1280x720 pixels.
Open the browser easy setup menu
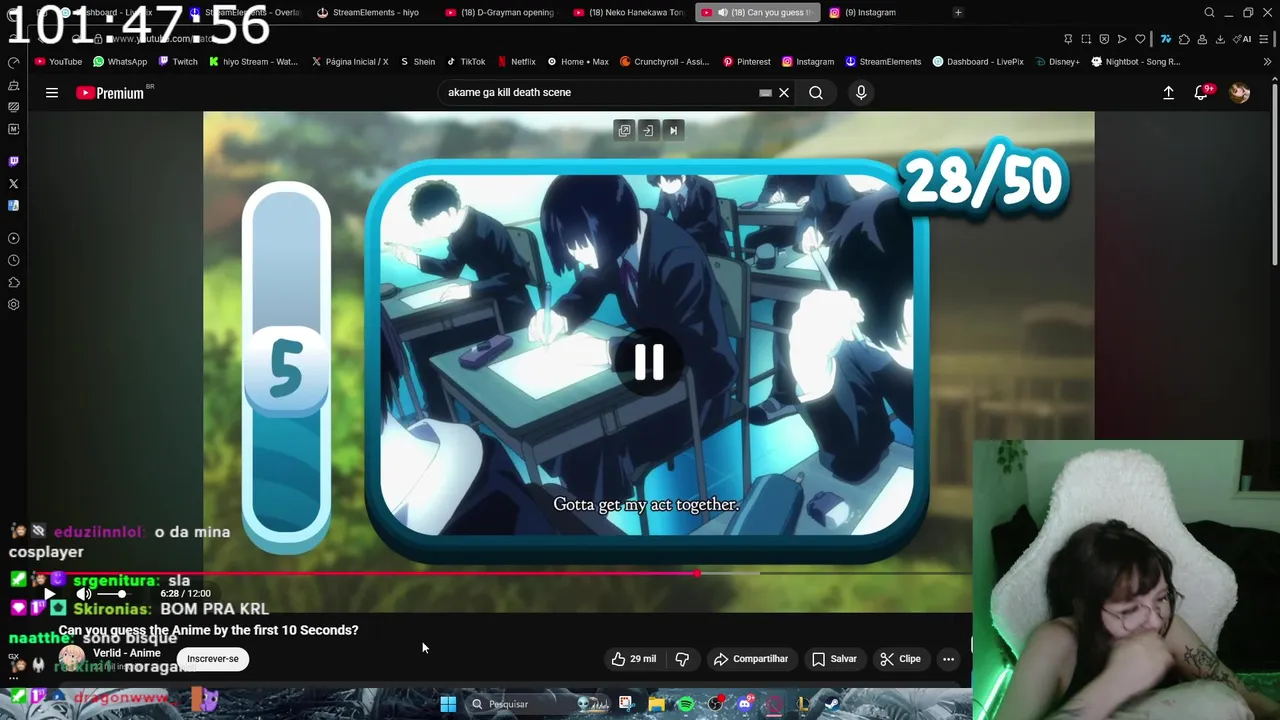[1264, 39]
